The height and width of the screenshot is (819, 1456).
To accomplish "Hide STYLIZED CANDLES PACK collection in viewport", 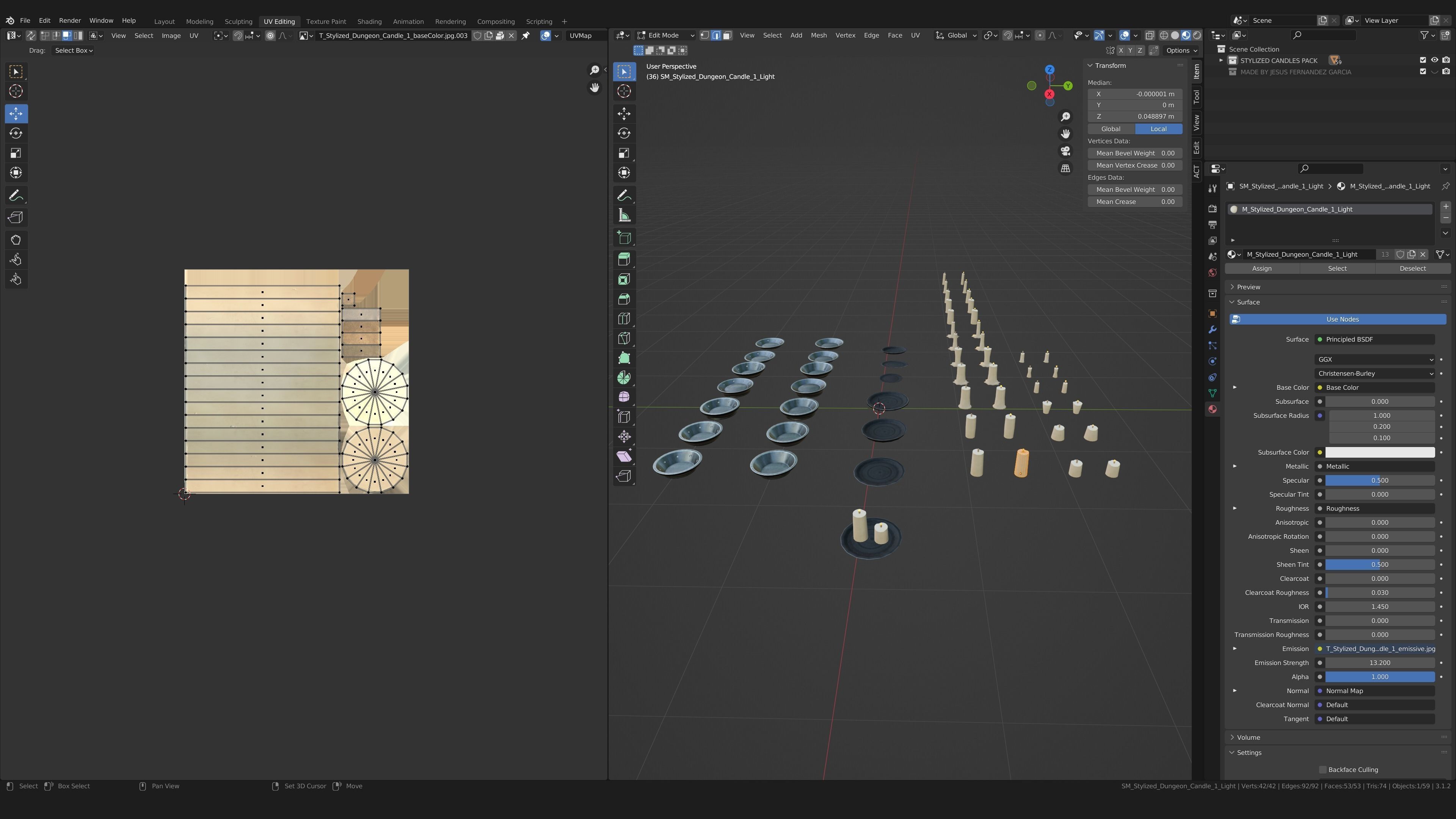I will click(1434, 60).
